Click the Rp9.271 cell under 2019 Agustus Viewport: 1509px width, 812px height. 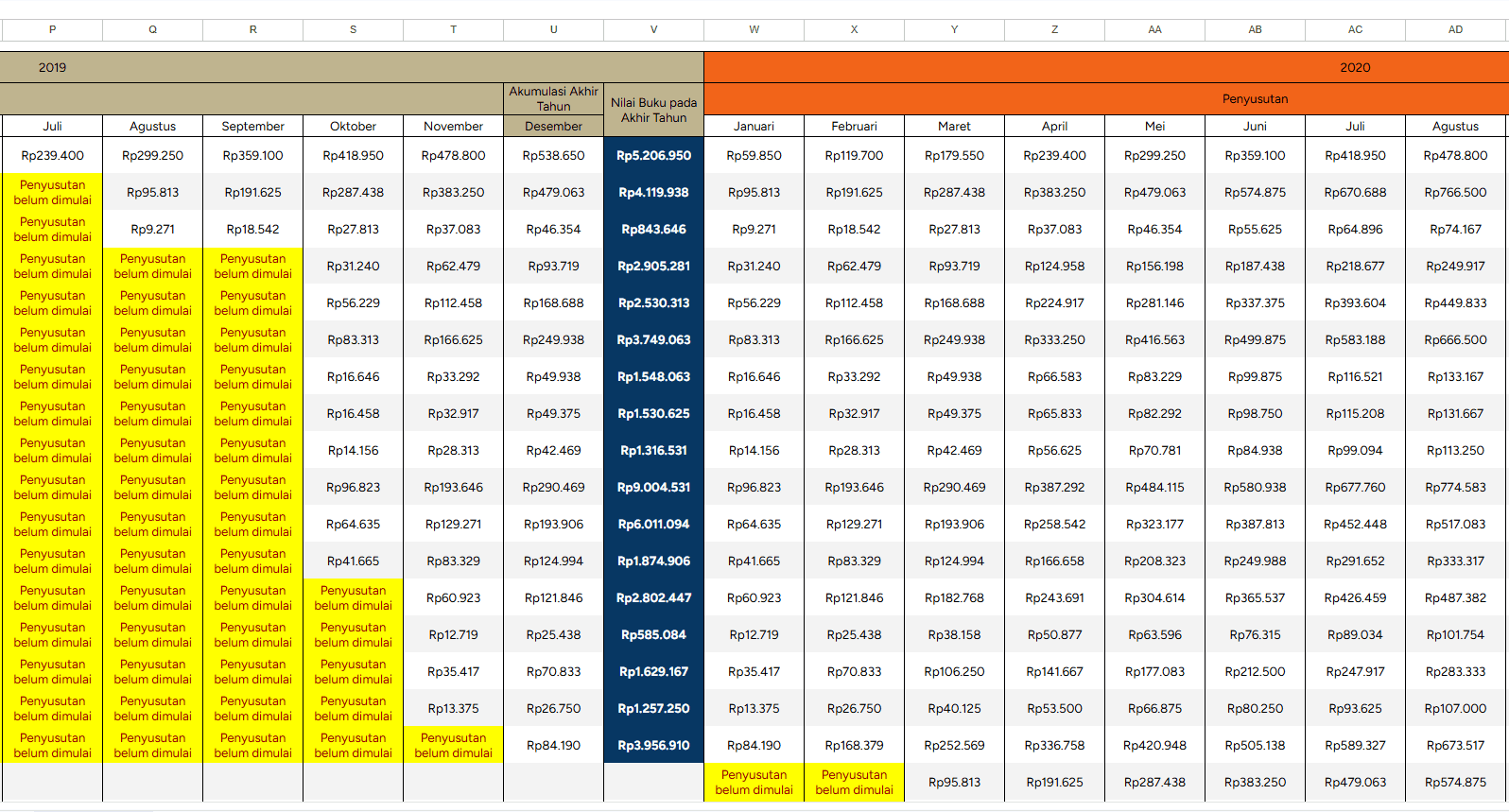(152, 229)
